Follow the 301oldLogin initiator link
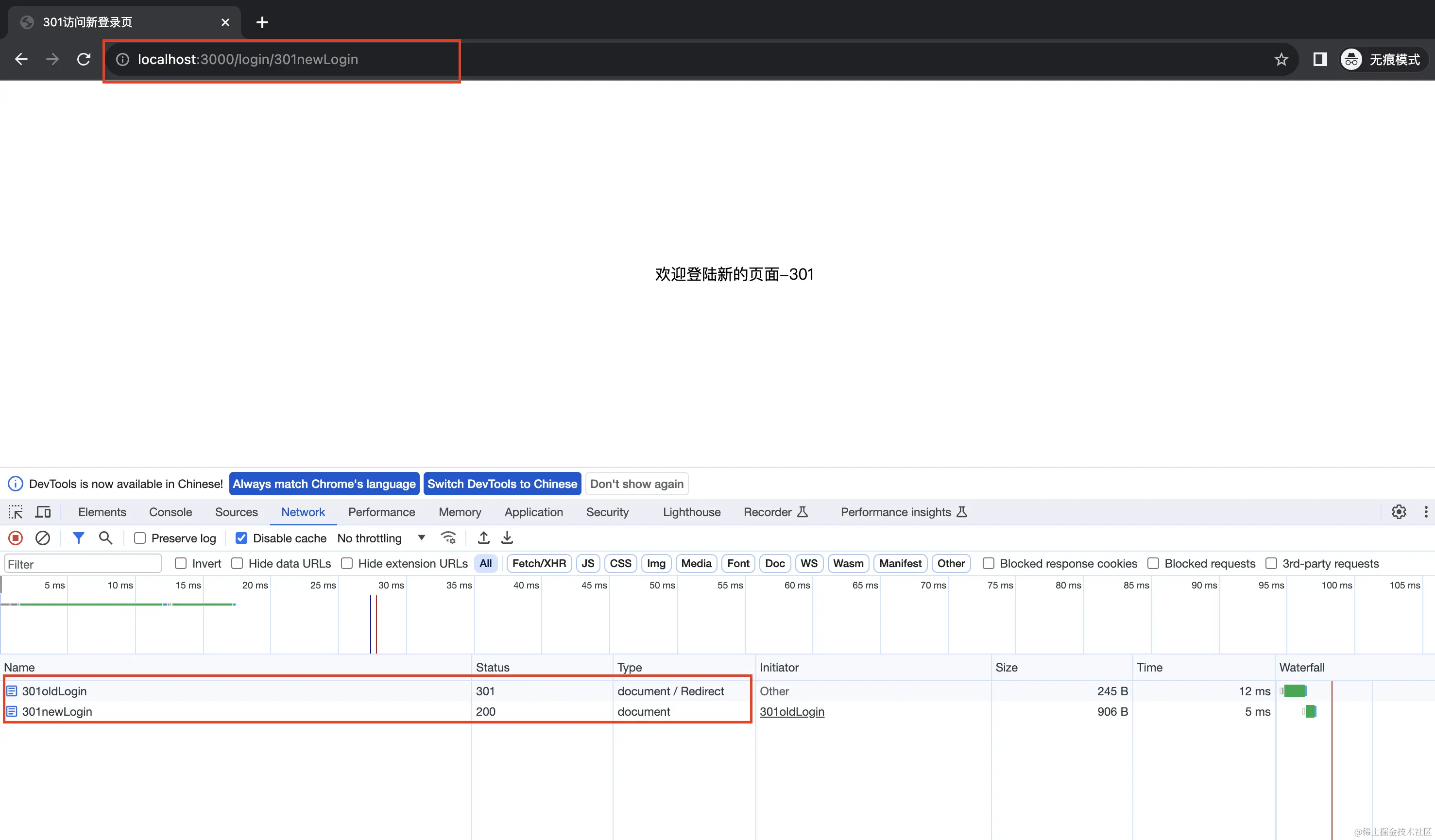This screenshot has width=1435, height=840. click(791, 711)
